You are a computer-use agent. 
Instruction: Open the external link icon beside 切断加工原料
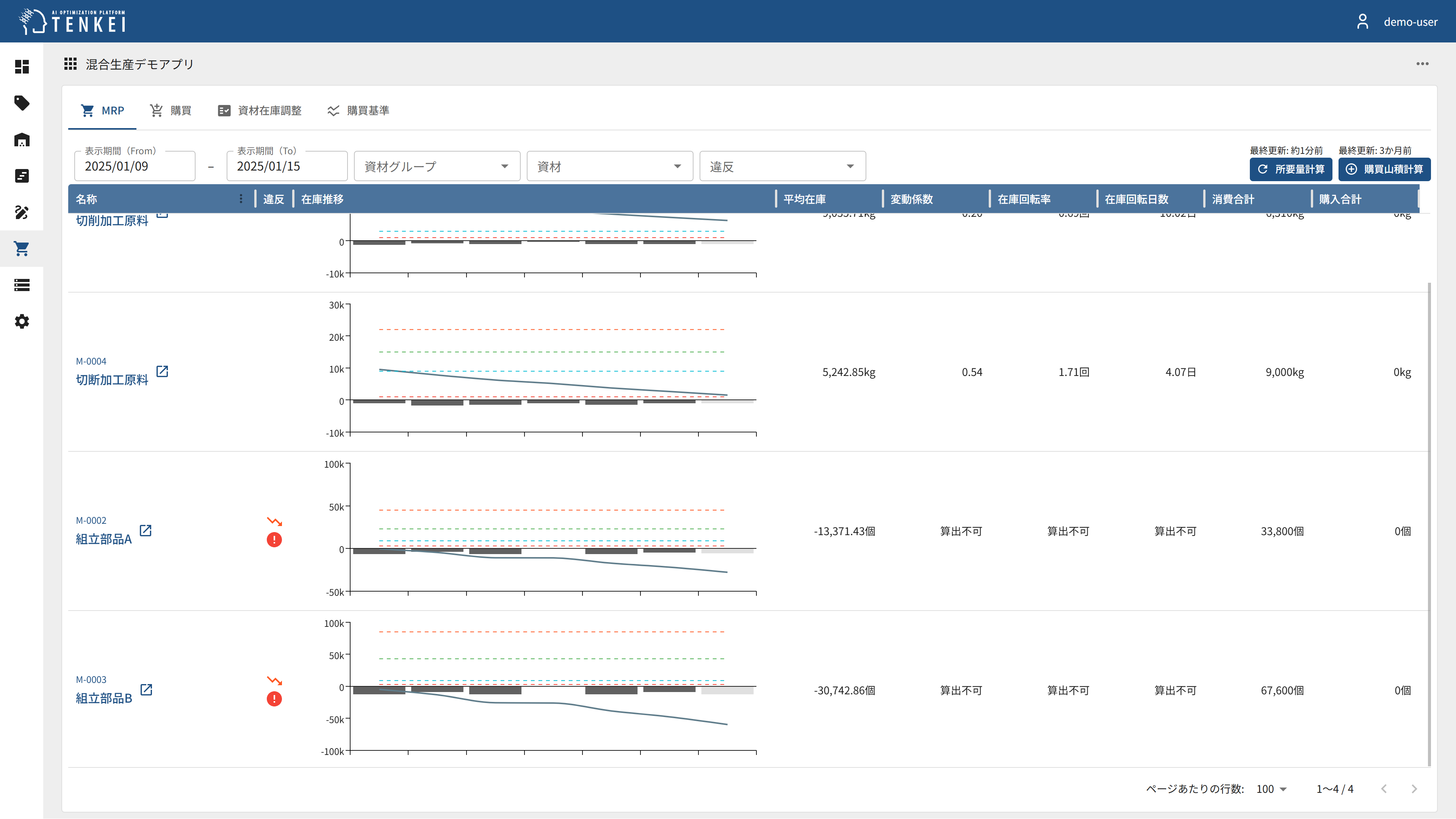pyautogui.click(x=162, y=371)
